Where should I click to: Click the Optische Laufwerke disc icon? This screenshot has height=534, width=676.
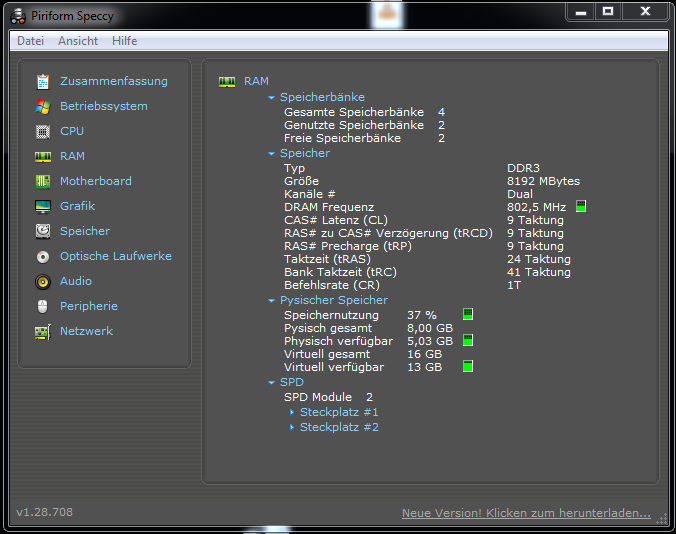click(x=43, y=257)
